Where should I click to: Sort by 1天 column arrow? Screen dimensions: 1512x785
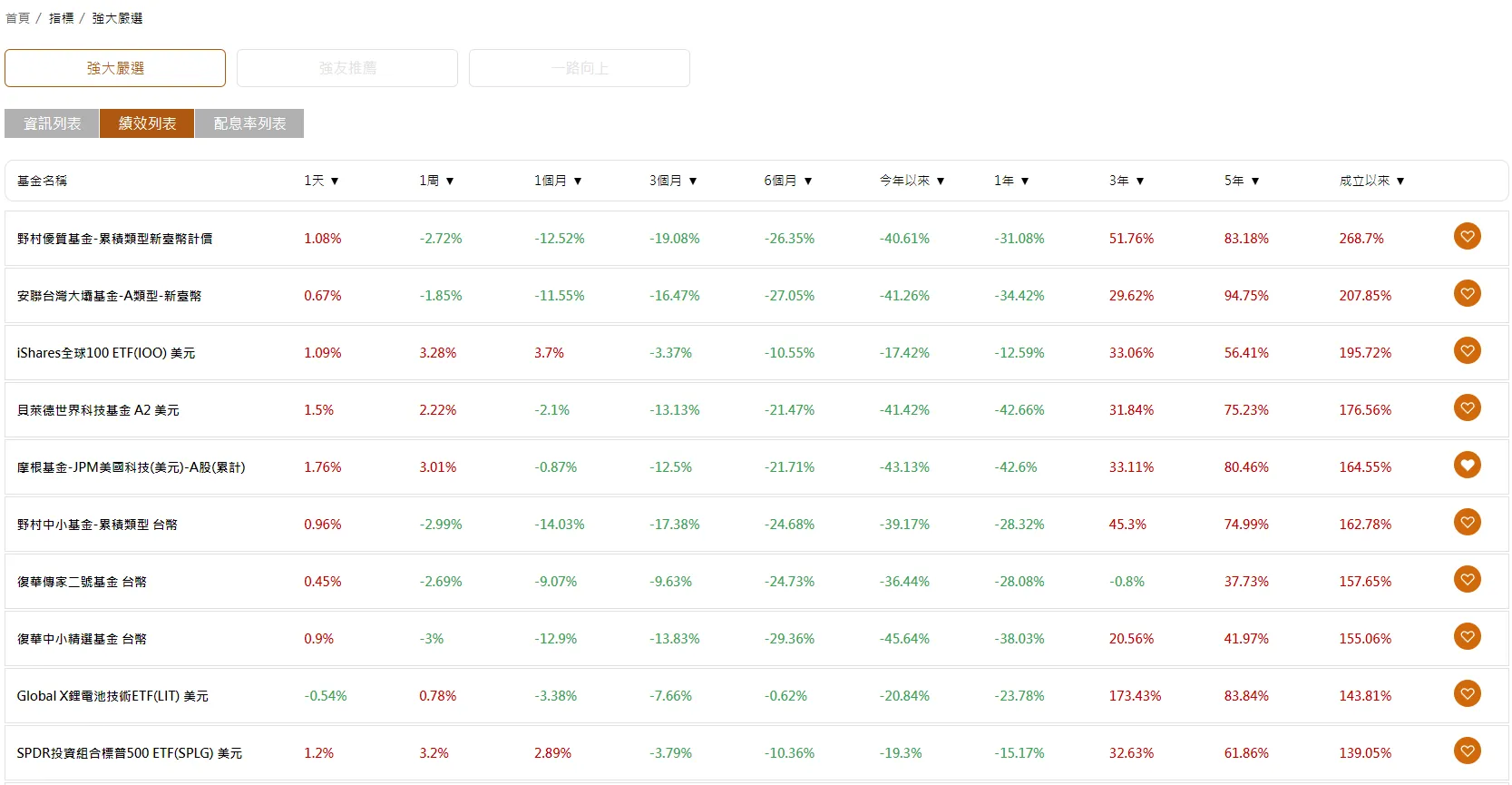pyautogui.click(x=335, y=182)
